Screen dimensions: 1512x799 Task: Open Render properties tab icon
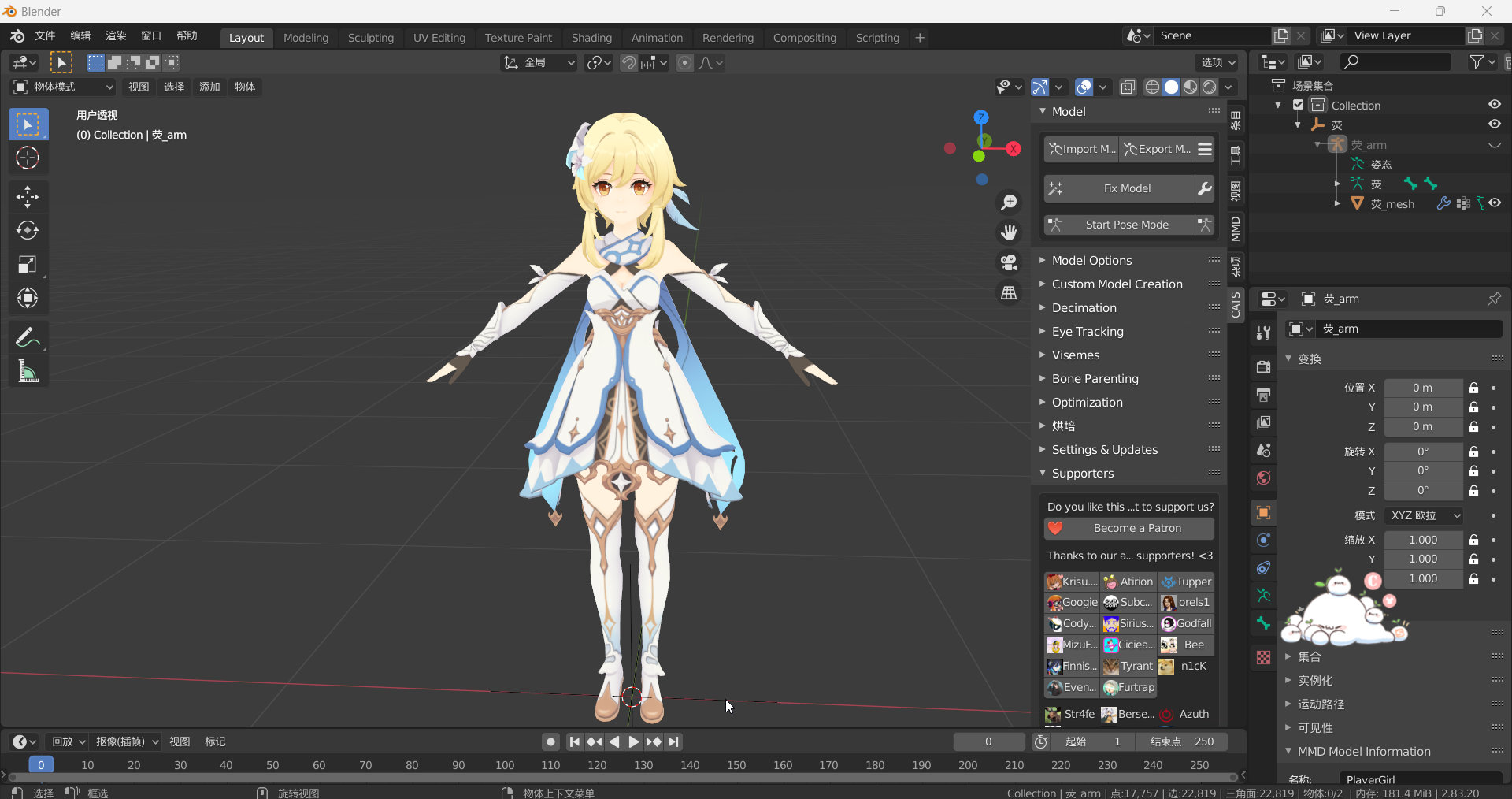[x=1263, y=367]
